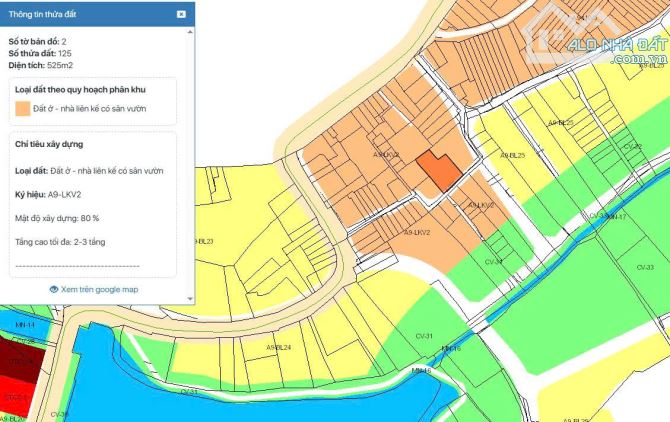Click the panel scrollbar up arrow
670x422 pixels.
coord(191,34)
